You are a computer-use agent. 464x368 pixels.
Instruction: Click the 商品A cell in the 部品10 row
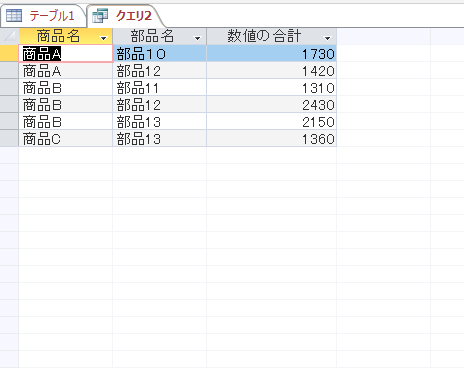tap(66, 53)
